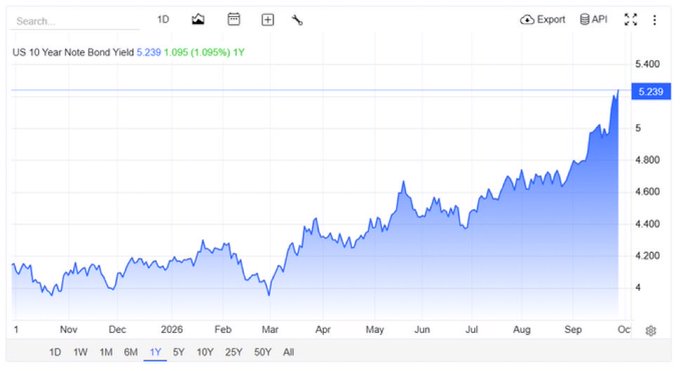Click the May x-axis label

(375, 329)
